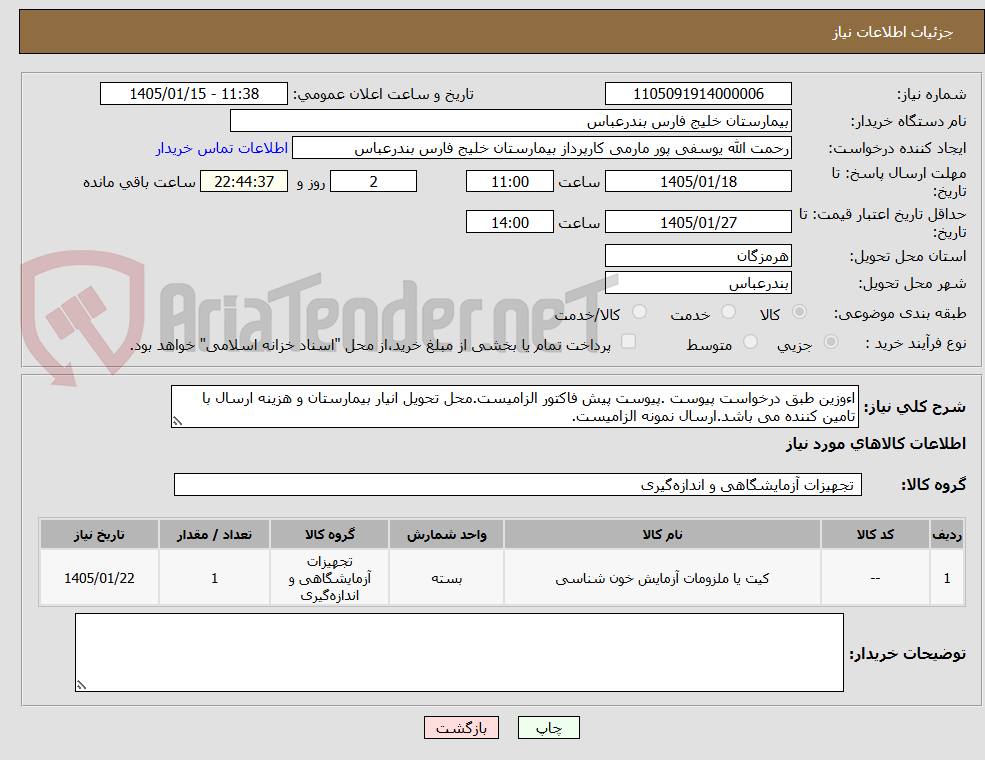Viewport: 985px width, 760px height.
Task: Click the province field هرمزگان
Action: click(698, 256)
